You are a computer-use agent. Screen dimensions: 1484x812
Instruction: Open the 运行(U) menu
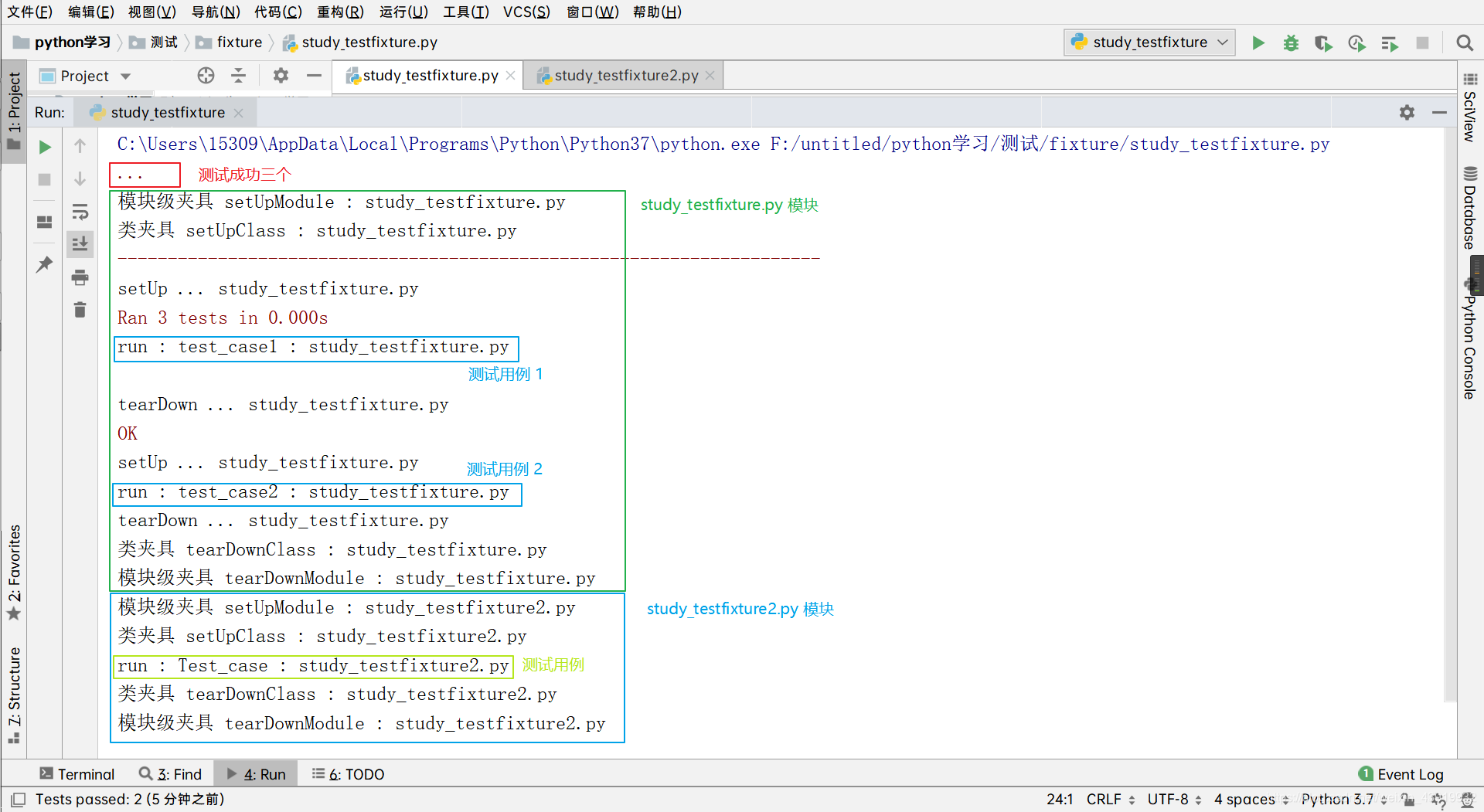(403, 12)
